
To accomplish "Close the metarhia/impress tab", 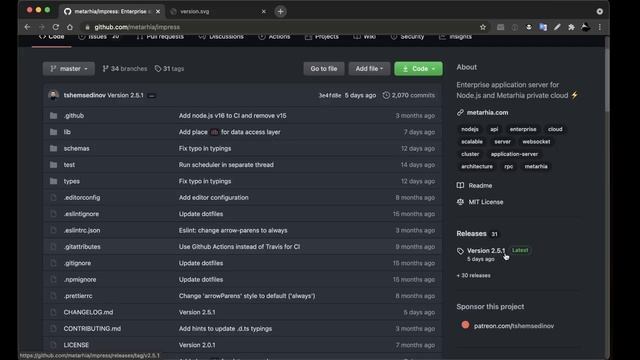I will (158, 11).
